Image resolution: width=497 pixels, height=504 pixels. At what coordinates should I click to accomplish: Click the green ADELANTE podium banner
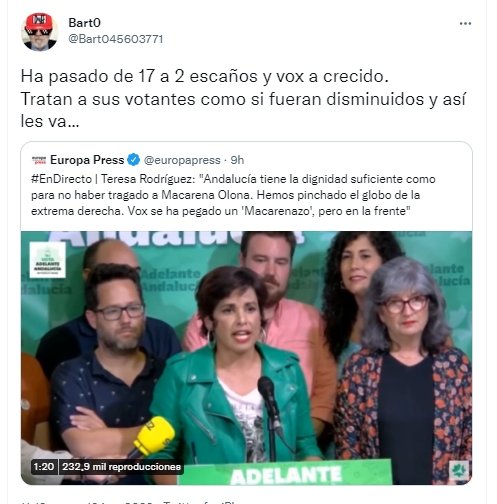point(286,473)
